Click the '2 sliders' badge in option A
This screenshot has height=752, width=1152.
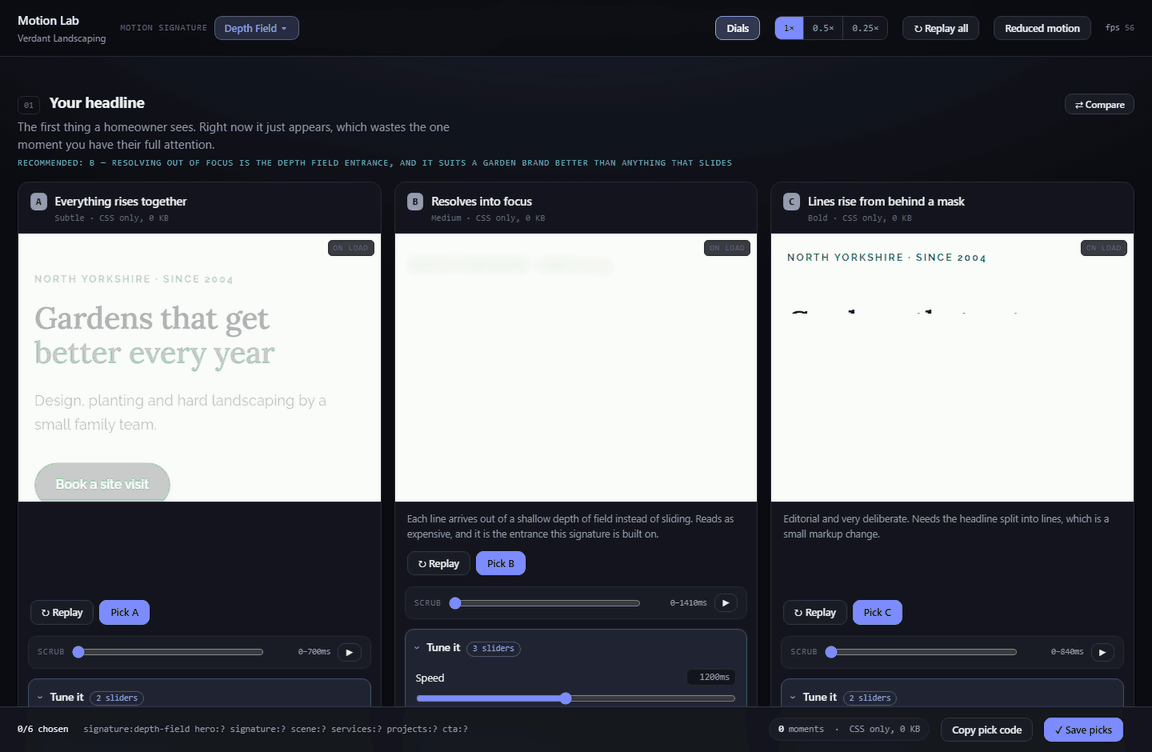pyautogui.click(x=117, y=698)
